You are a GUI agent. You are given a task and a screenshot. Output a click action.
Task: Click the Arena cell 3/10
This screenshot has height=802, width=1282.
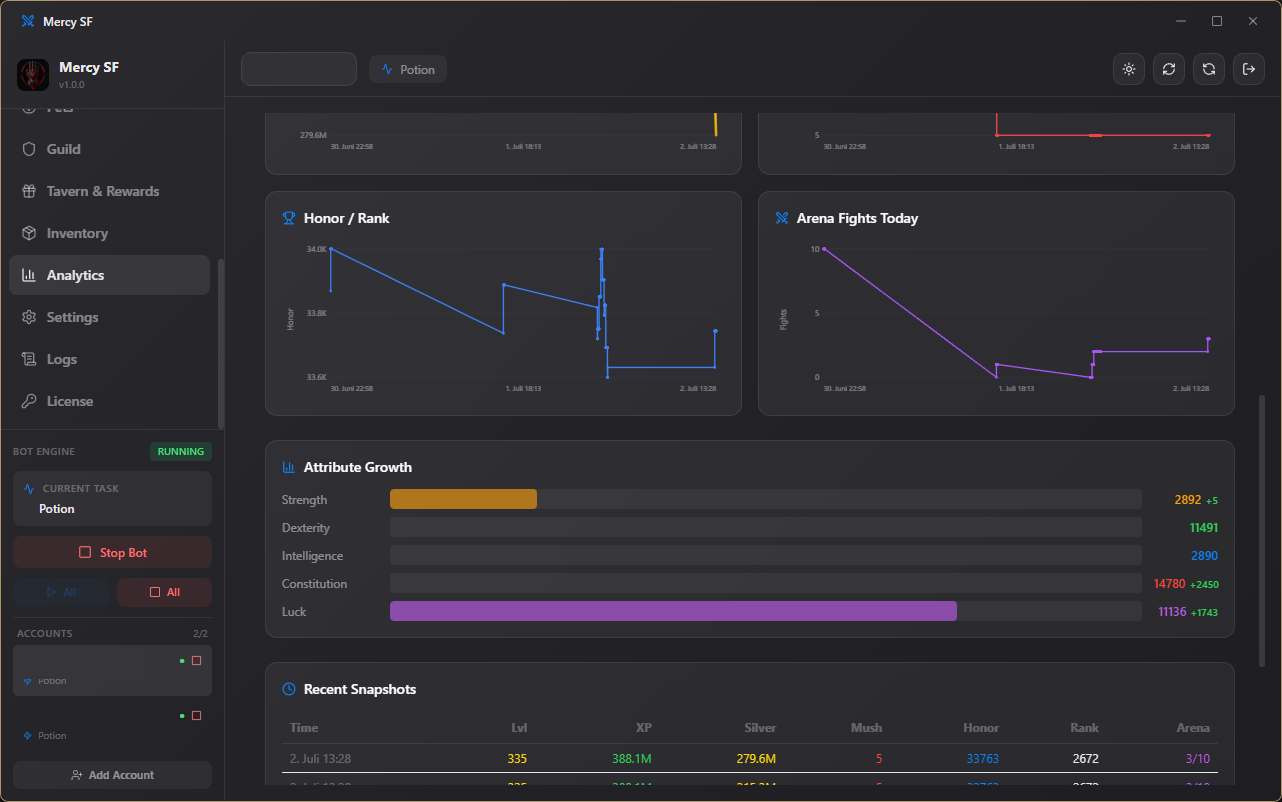click(1198, 759)
